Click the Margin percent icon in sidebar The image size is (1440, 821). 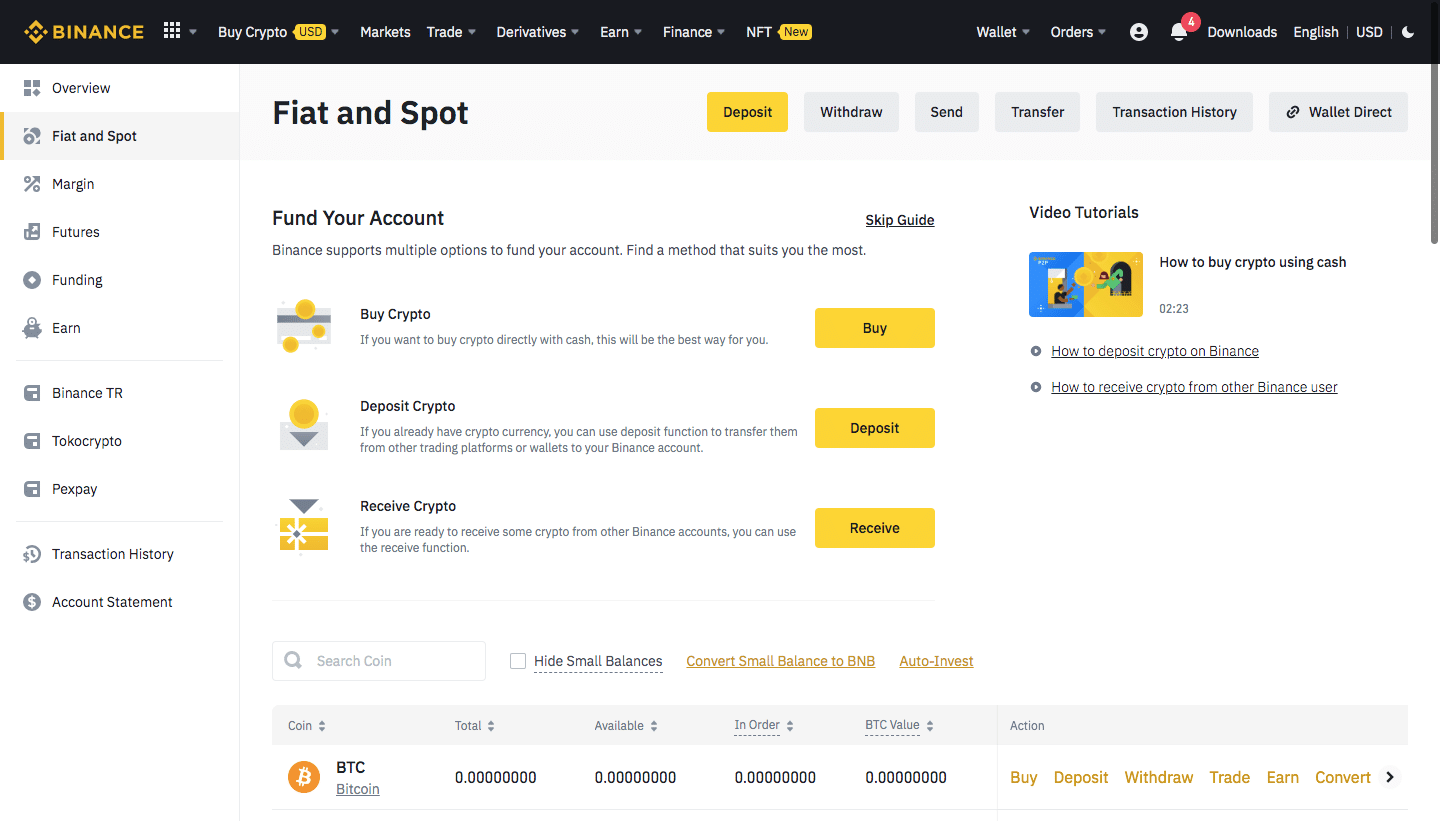click(x=32, y=184)
